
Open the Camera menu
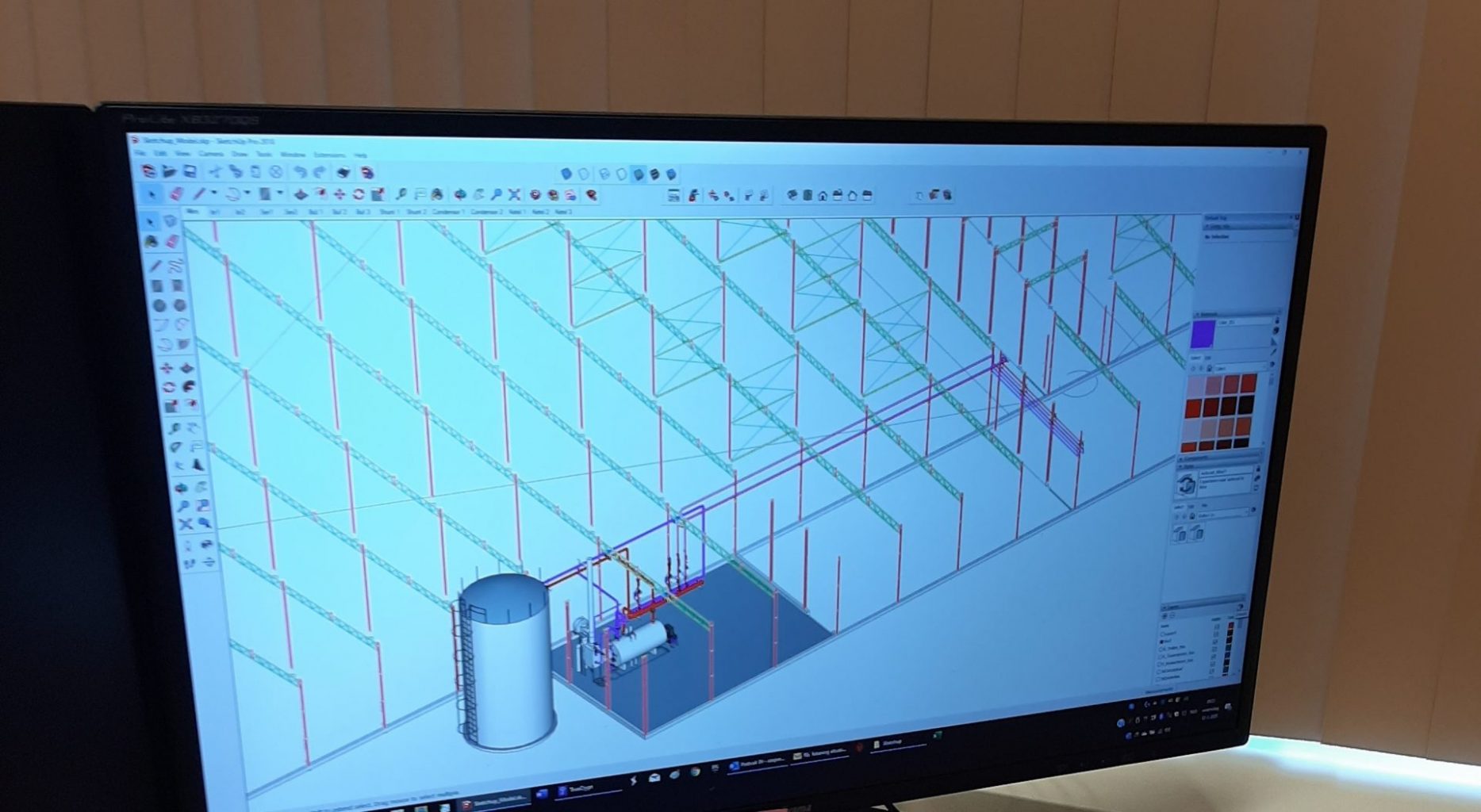pos(211,153)
